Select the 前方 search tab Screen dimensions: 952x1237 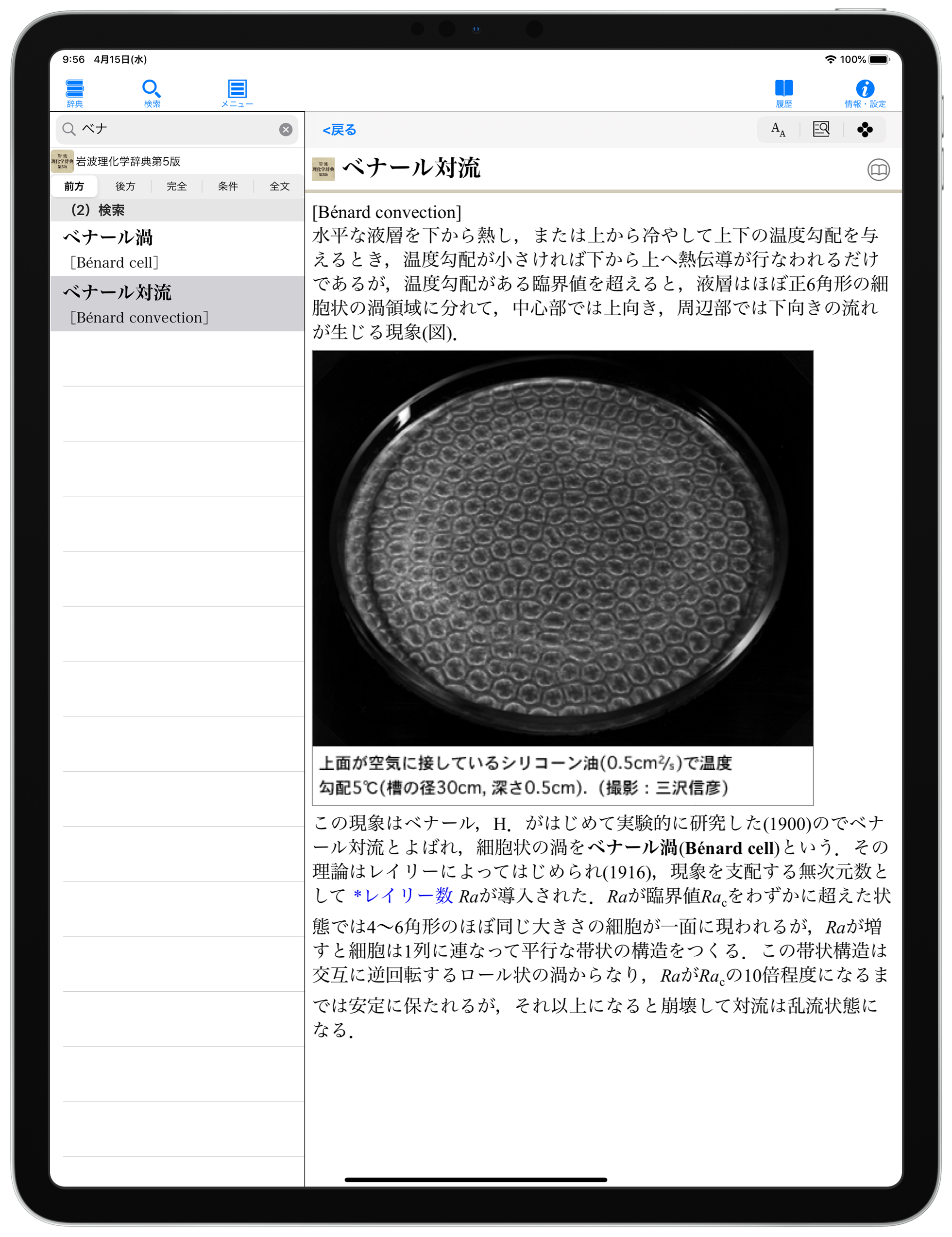coord(74,186)
